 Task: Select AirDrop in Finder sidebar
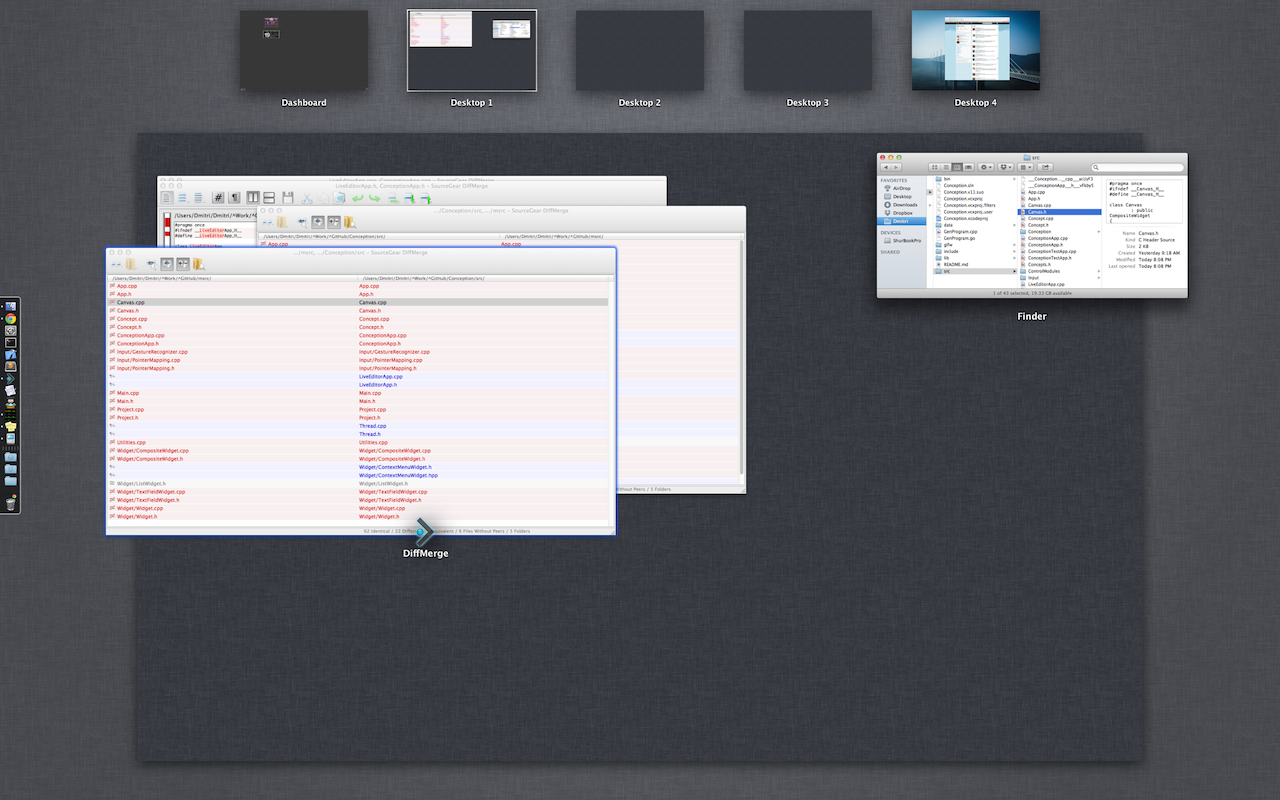[902, 188]
